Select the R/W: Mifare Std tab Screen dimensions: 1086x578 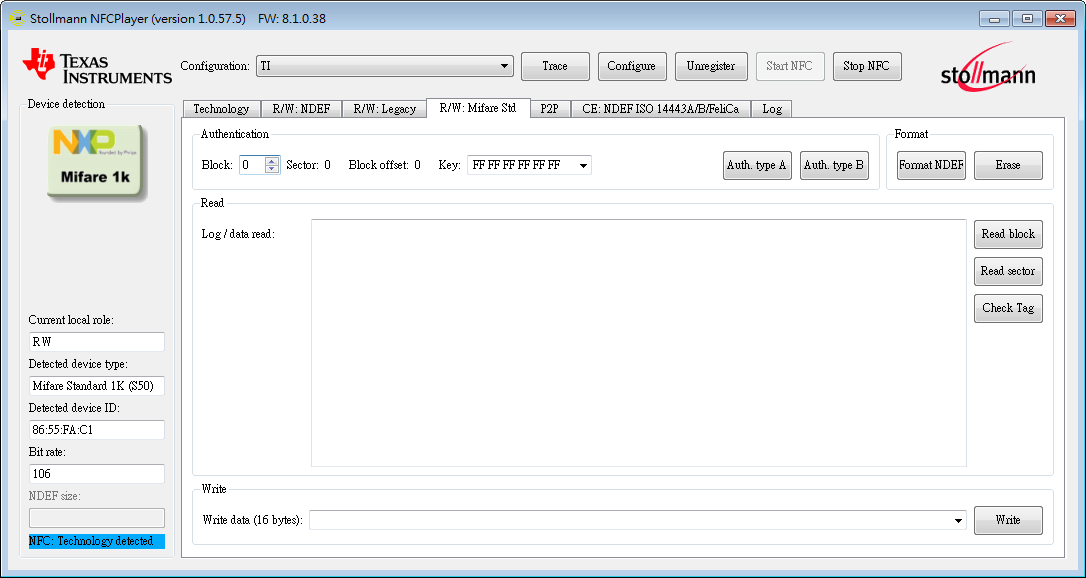tap(478, 108)
